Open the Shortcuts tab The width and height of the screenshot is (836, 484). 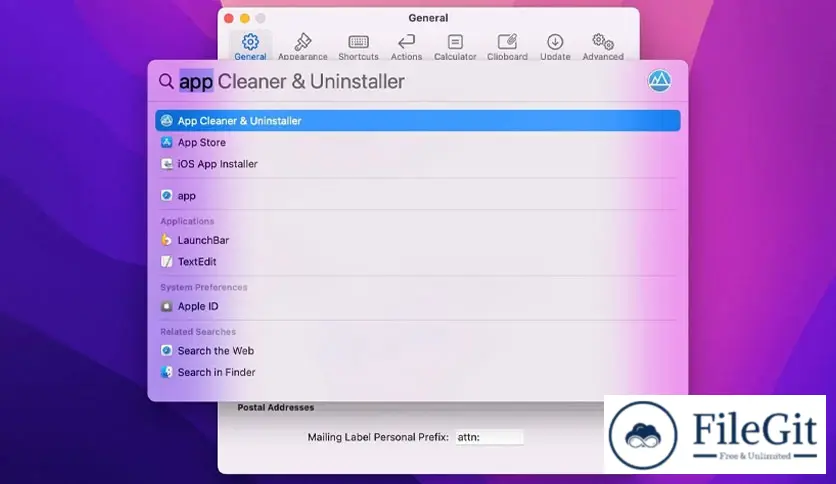click(358, 47)
